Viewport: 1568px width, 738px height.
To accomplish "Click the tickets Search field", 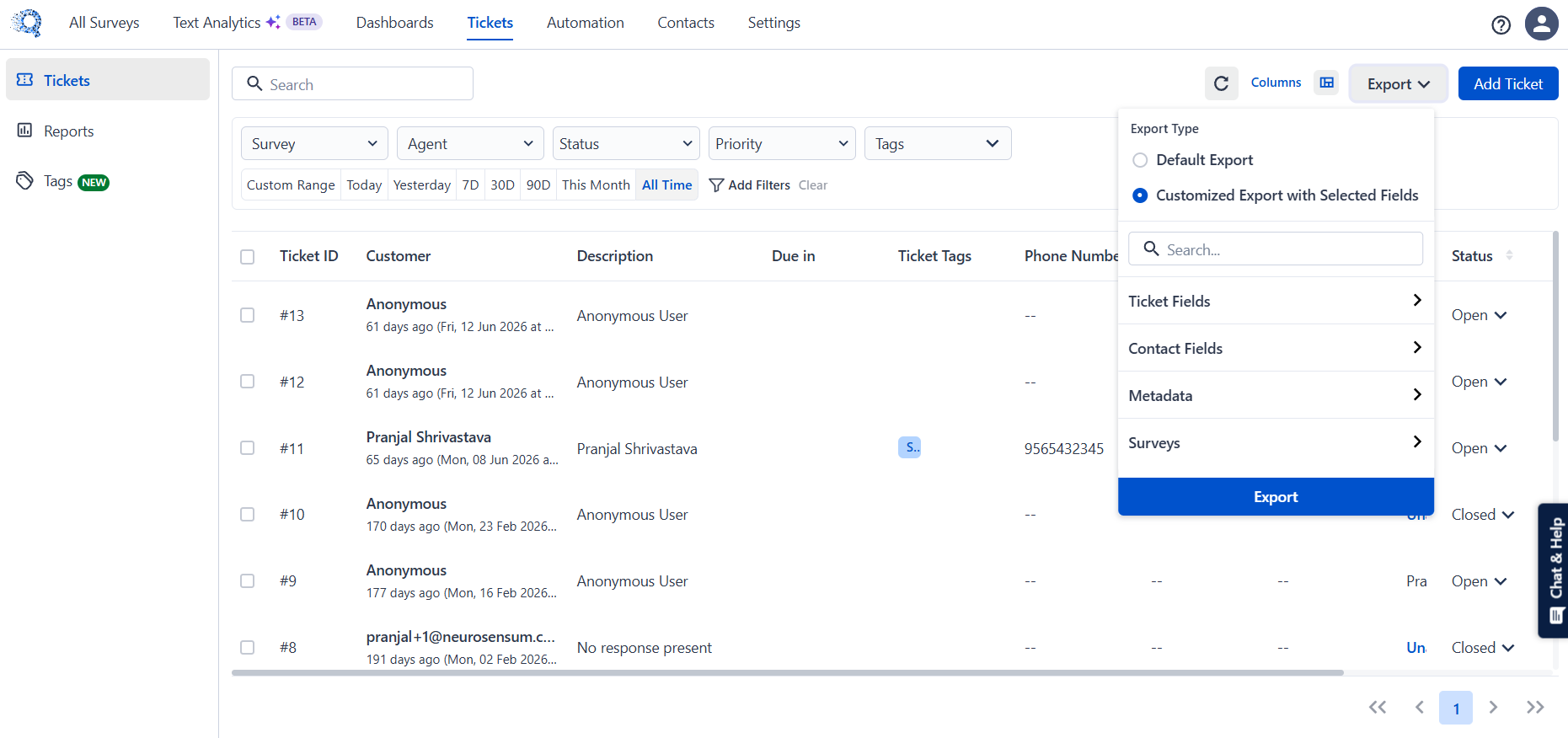I will 352,83.
